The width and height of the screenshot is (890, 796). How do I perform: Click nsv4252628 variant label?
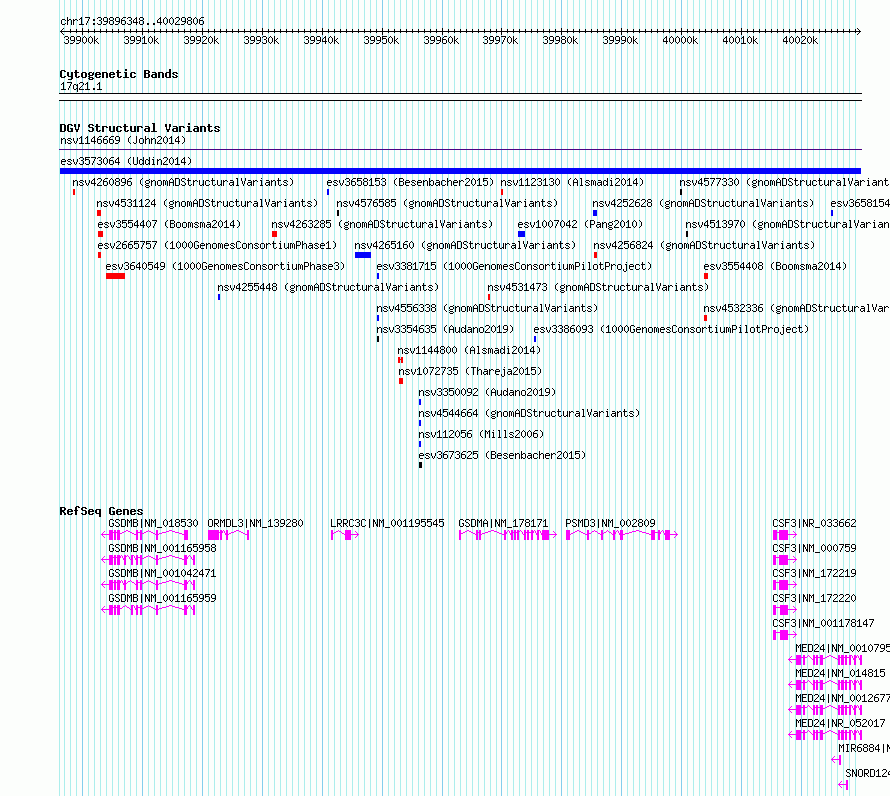(x=703, y=203)
